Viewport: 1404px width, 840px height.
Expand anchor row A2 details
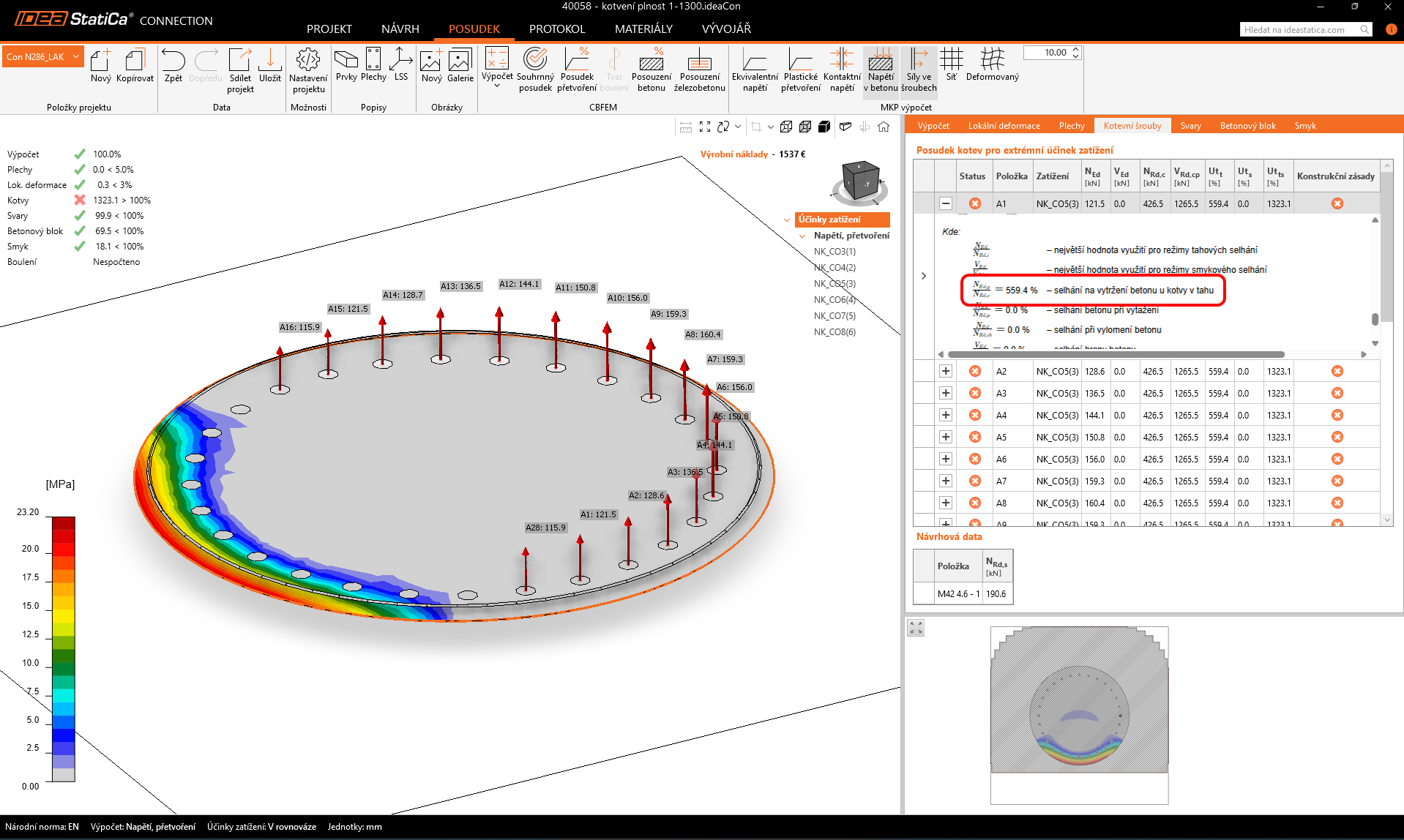[x=946, y=372]
